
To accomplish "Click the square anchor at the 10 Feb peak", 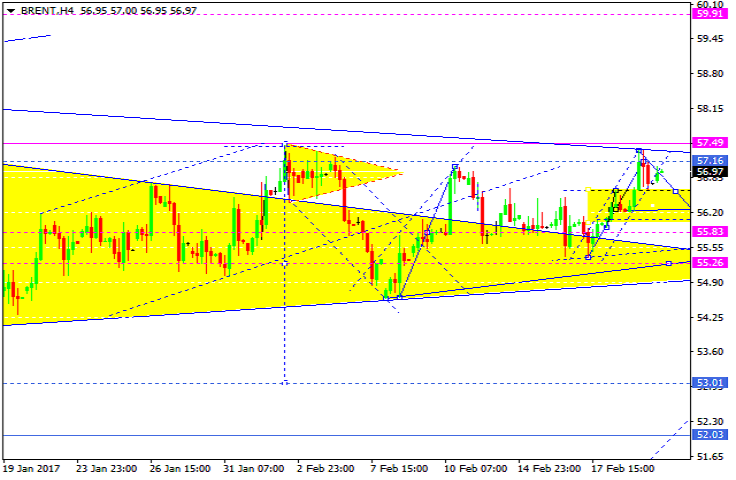I will coord(455,166).
